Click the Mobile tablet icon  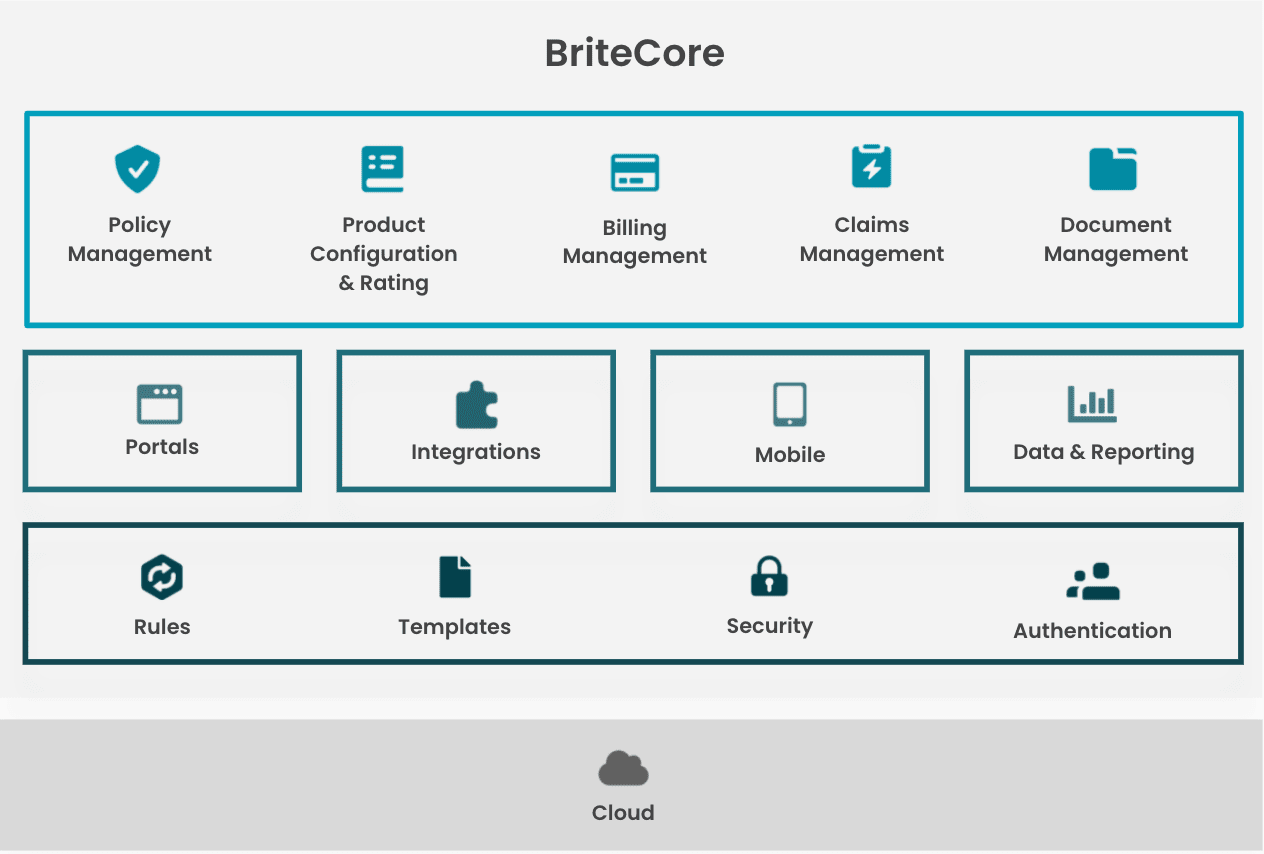click(x=790, y=405)
